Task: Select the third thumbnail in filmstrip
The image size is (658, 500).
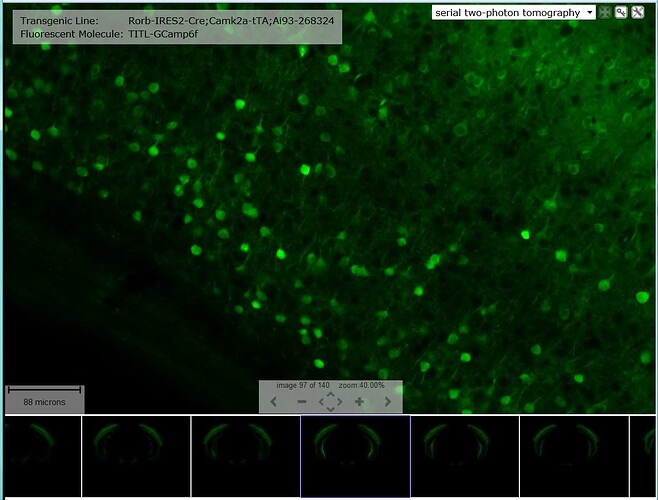Action: click(246, 456)
